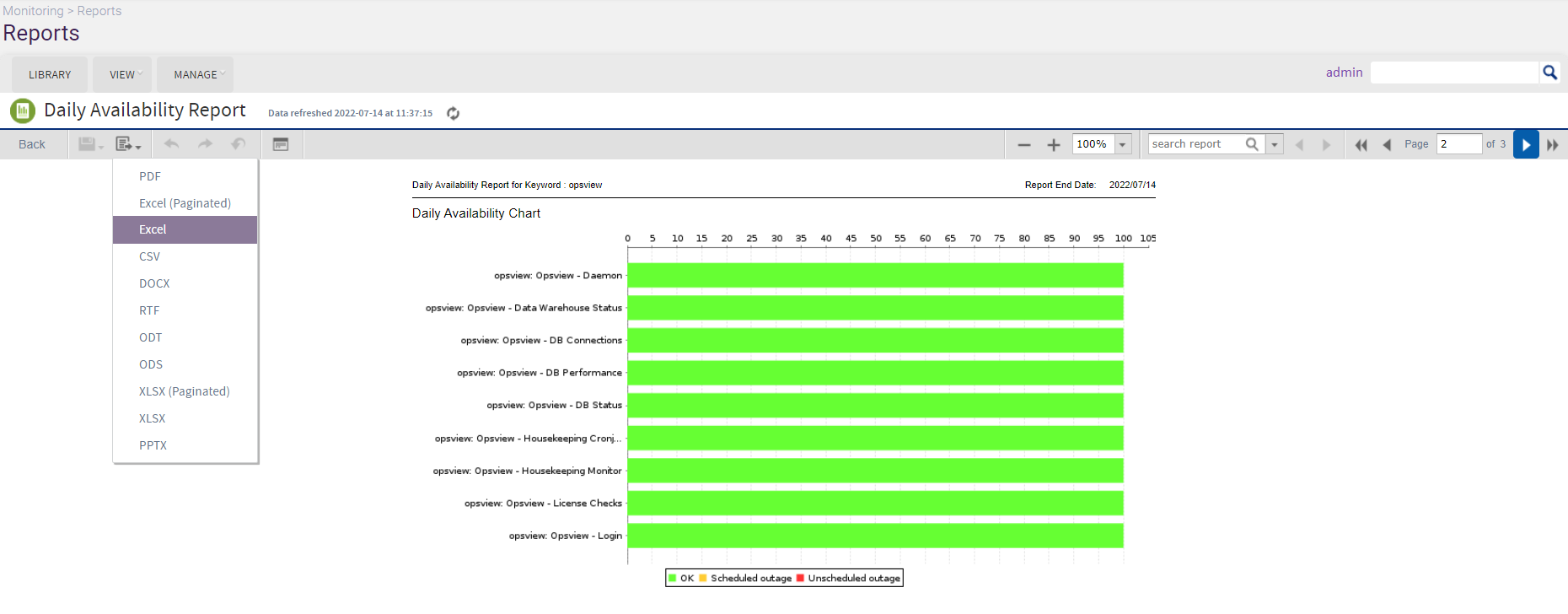Select the highlighted Excel export option

click(x=185, y=229)
